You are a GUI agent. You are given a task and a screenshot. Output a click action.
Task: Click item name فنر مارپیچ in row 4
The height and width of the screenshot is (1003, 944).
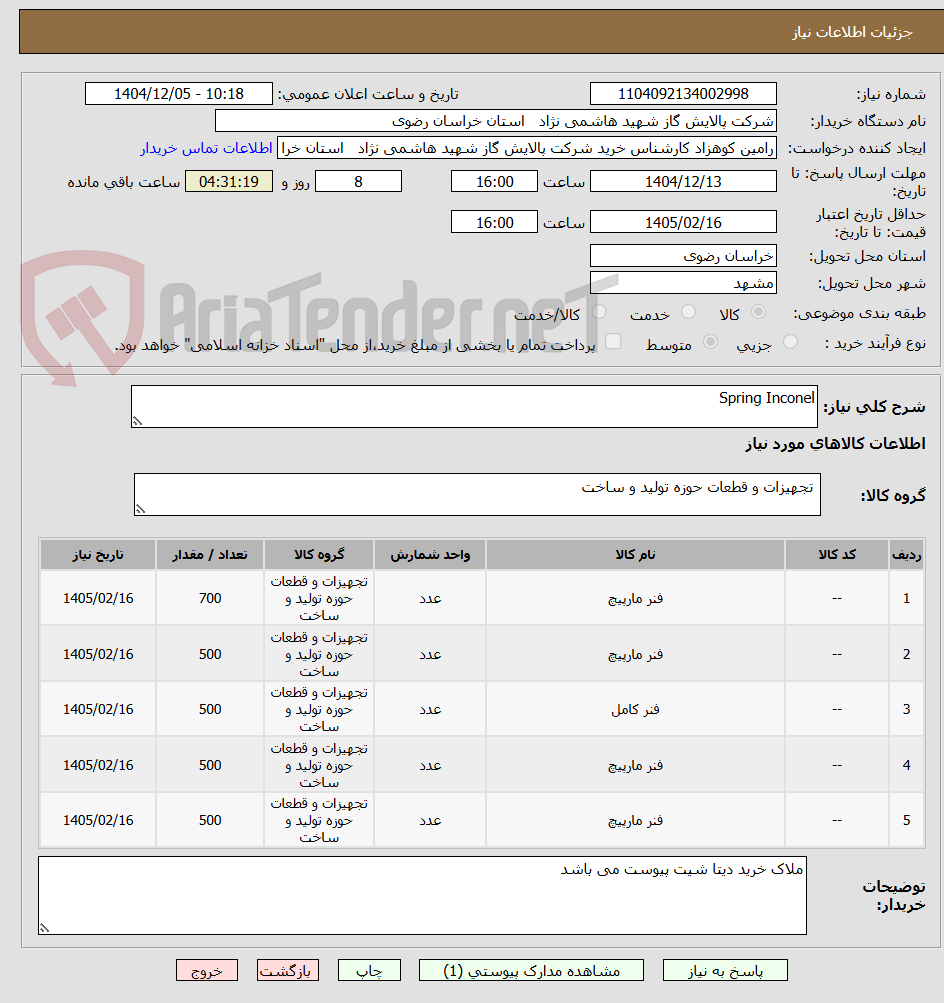coord(635,765)
